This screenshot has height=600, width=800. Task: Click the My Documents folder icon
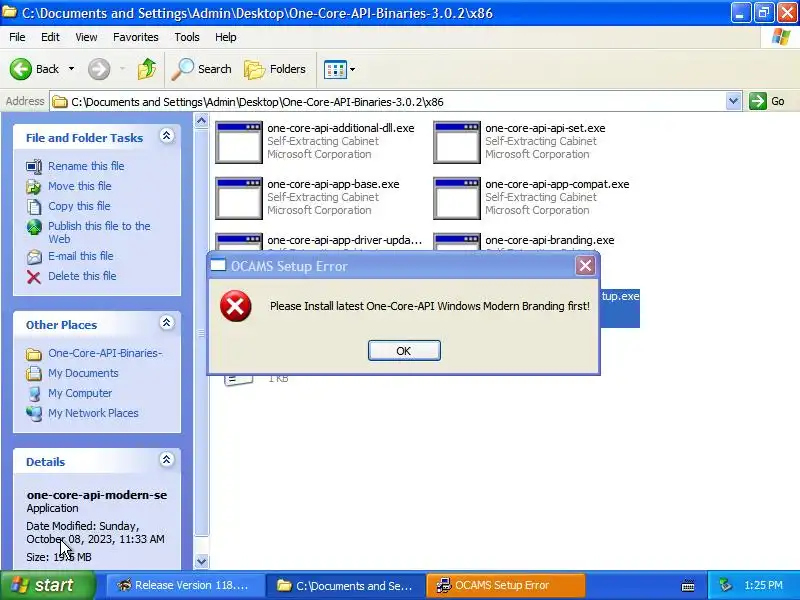coord(34,373)
